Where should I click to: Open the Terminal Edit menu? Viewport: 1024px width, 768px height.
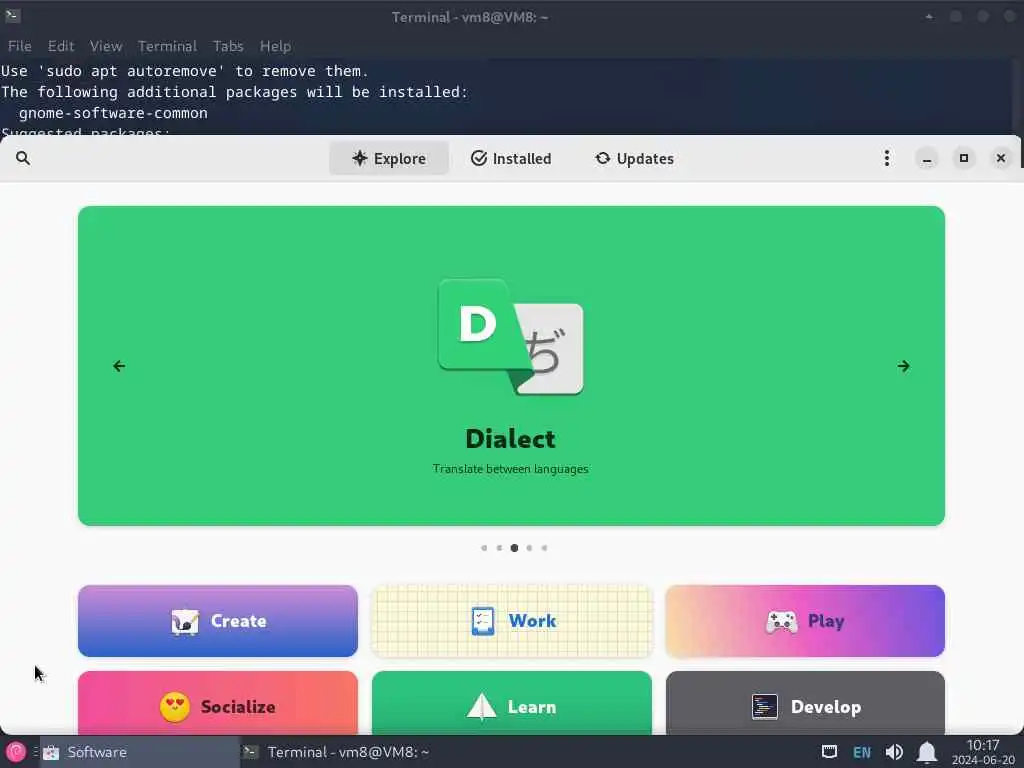click(x=61, y=46)
